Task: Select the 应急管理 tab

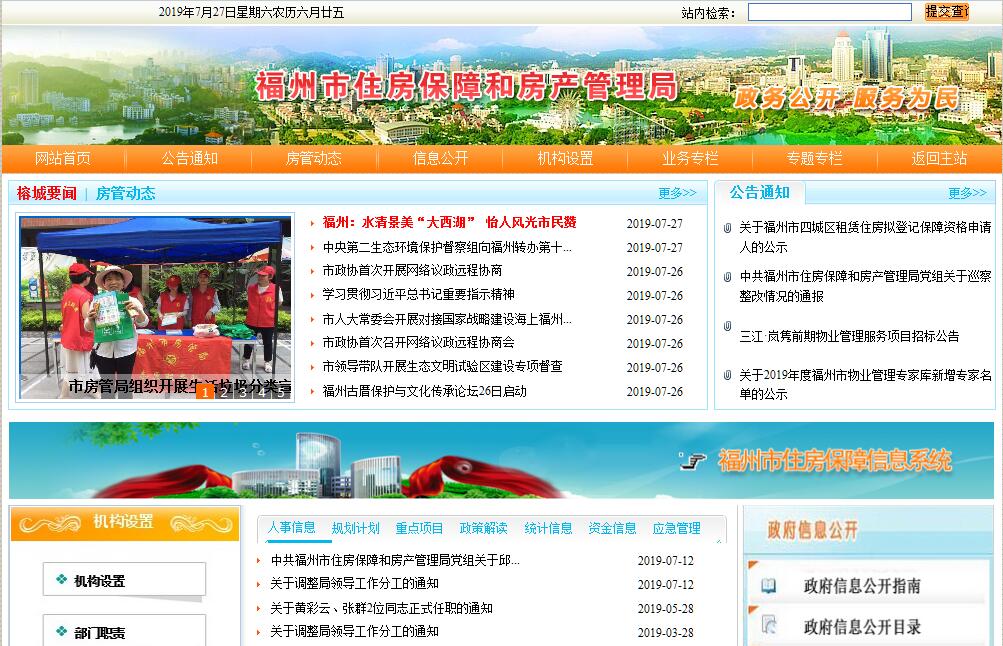Action: 676,528
